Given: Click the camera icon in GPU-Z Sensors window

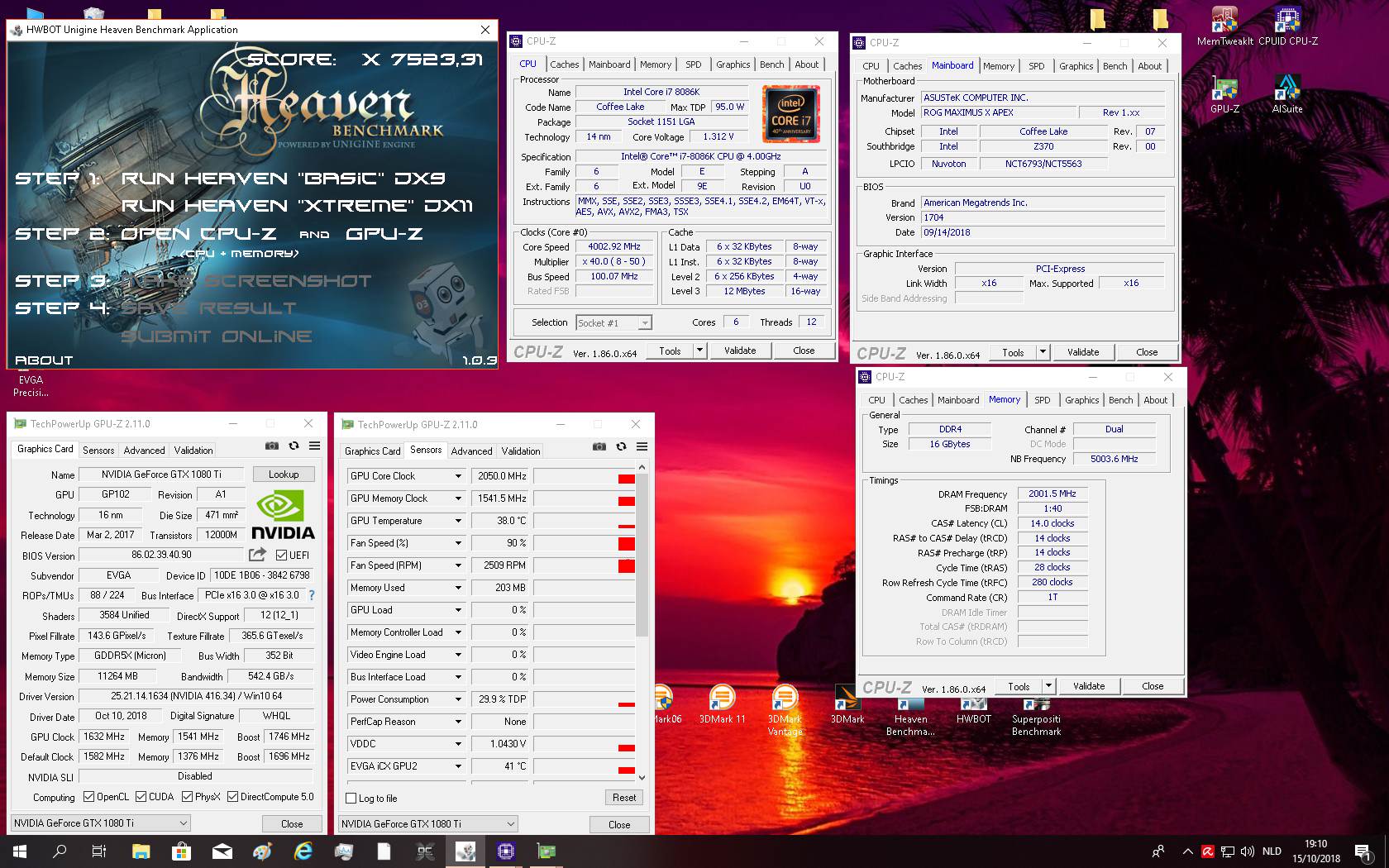Looking at the screenshot, I should pyautogui.click(x=599, y=447).
